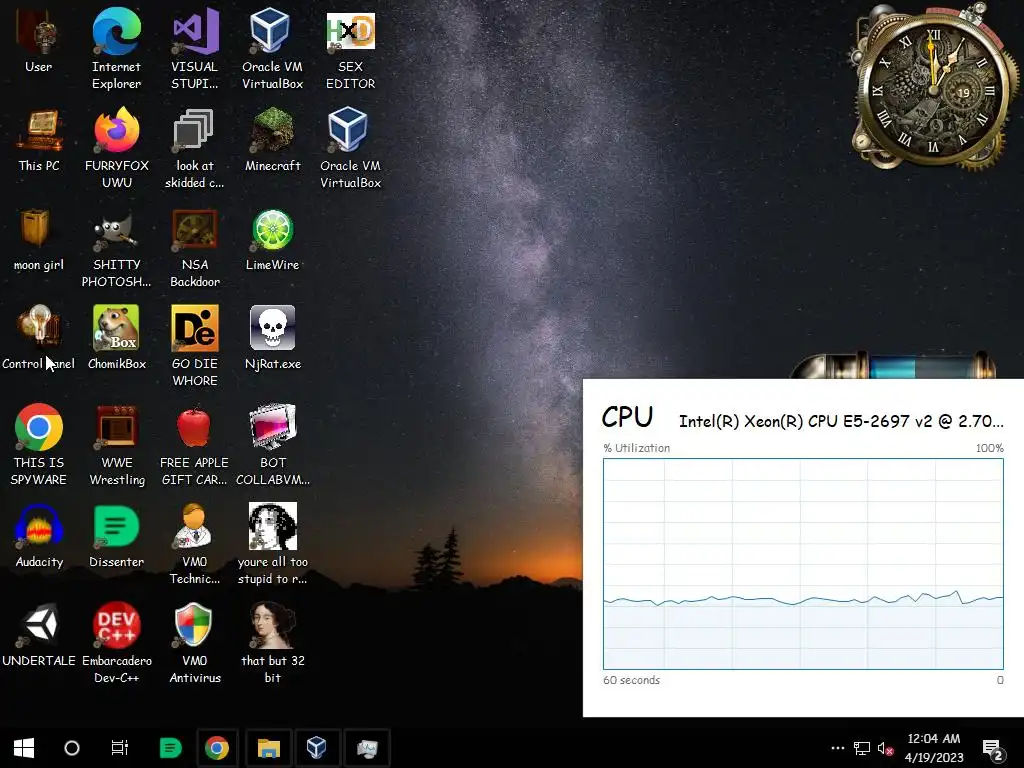Select the Oracle VM VirtualBox icon beside VISUAL STUPI...
Image resolution: width=1024 pixels, height=768 pixels.
click(272, 48)
